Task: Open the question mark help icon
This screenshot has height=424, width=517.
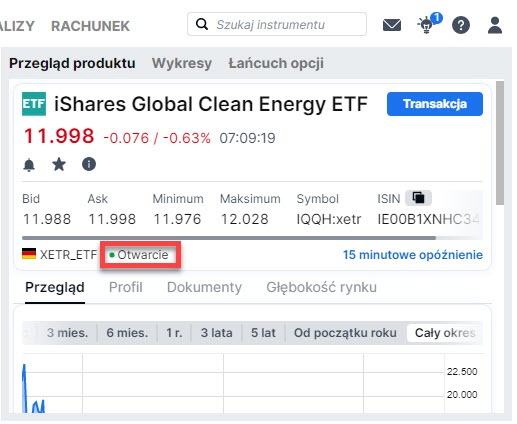Action: [461, 25]
